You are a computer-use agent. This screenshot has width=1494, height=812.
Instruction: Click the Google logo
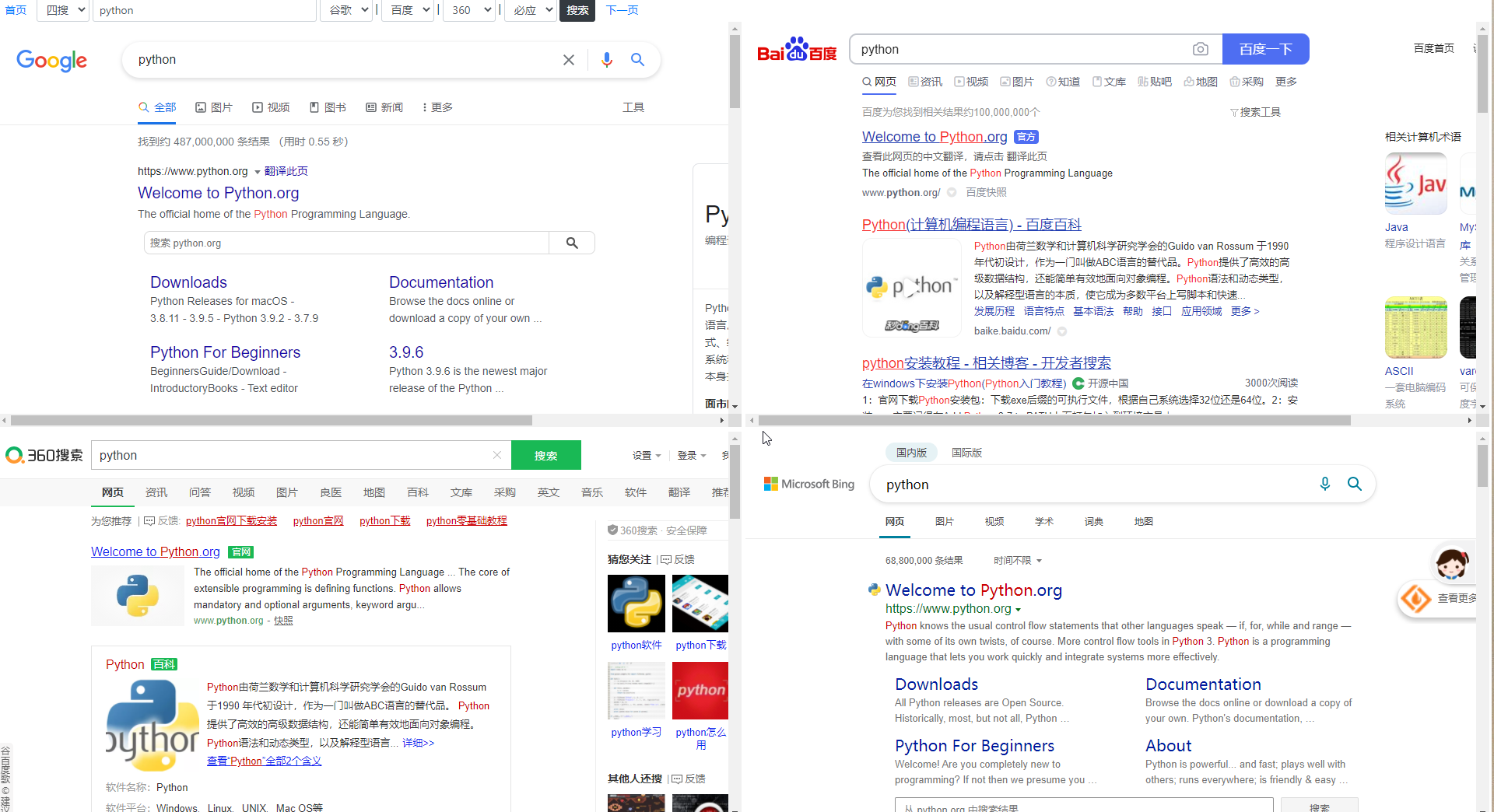click(52, 60)
